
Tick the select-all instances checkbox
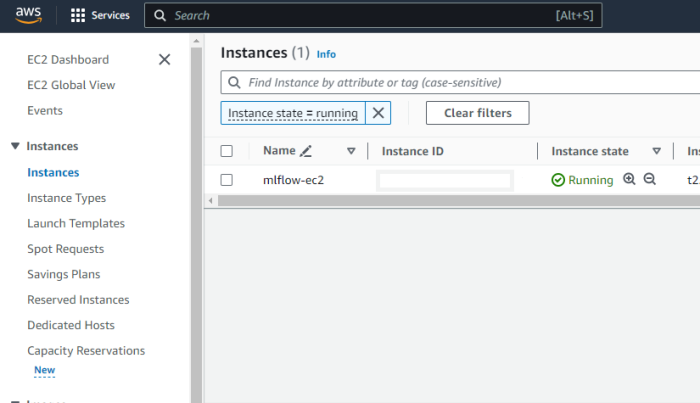(227, 151)
